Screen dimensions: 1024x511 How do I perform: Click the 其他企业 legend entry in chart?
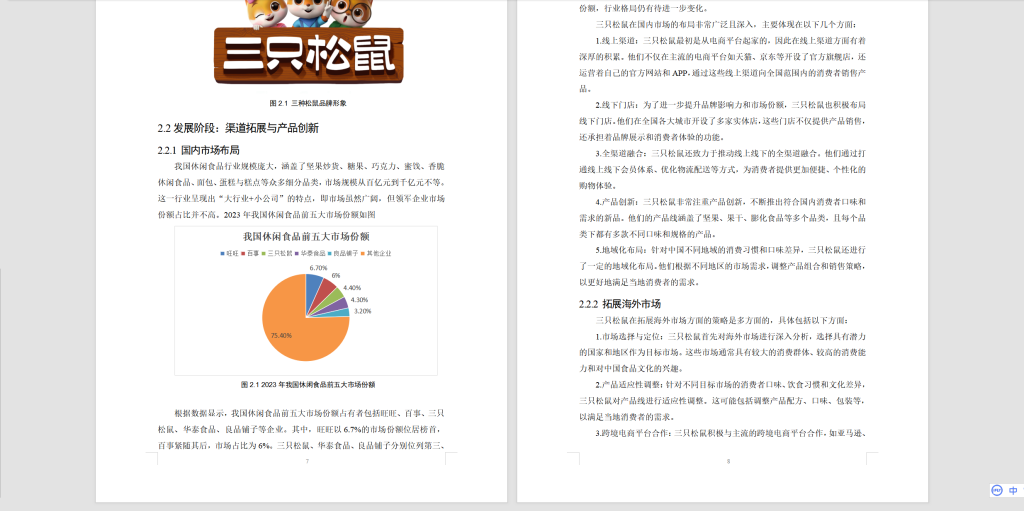tap(376, 253)
